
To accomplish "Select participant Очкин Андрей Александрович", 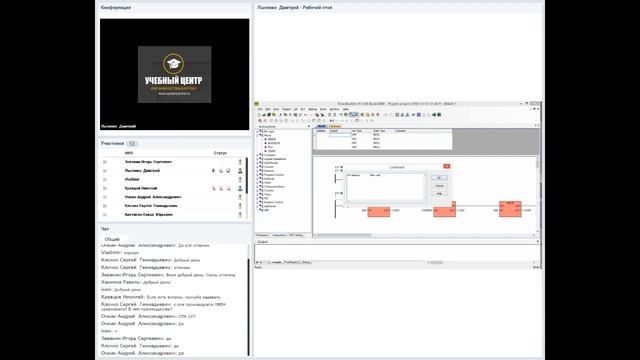I will [153, 197].
